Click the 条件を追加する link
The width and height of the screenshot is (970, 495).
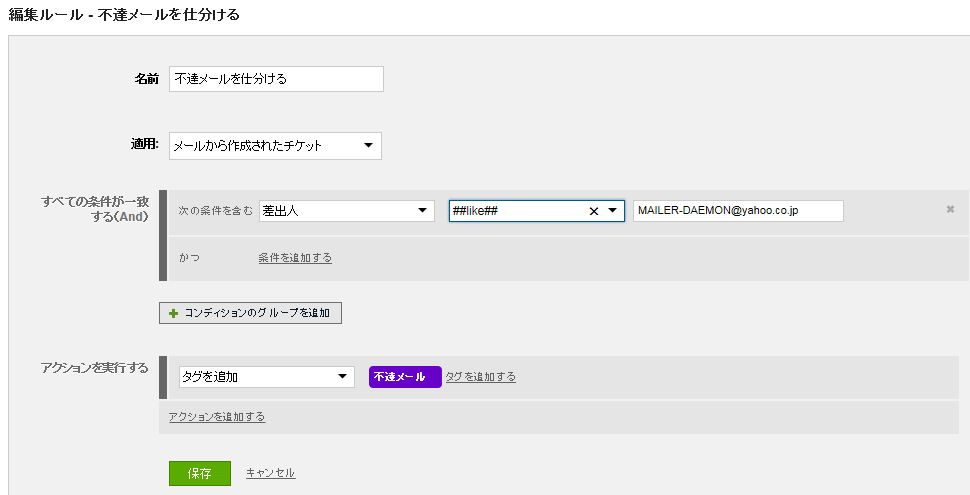295,258
